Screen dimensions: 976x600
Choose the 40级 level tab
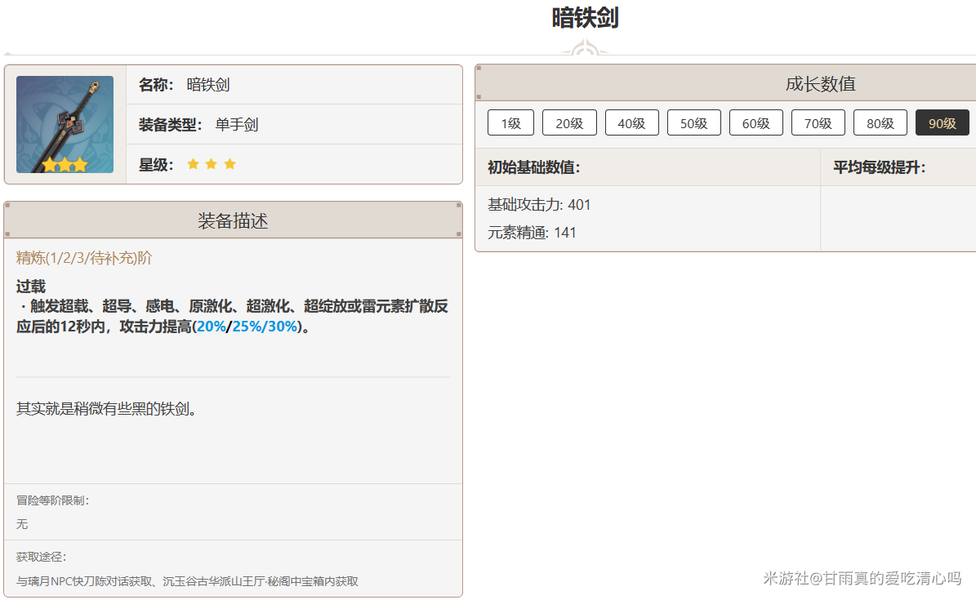(631, 123)
